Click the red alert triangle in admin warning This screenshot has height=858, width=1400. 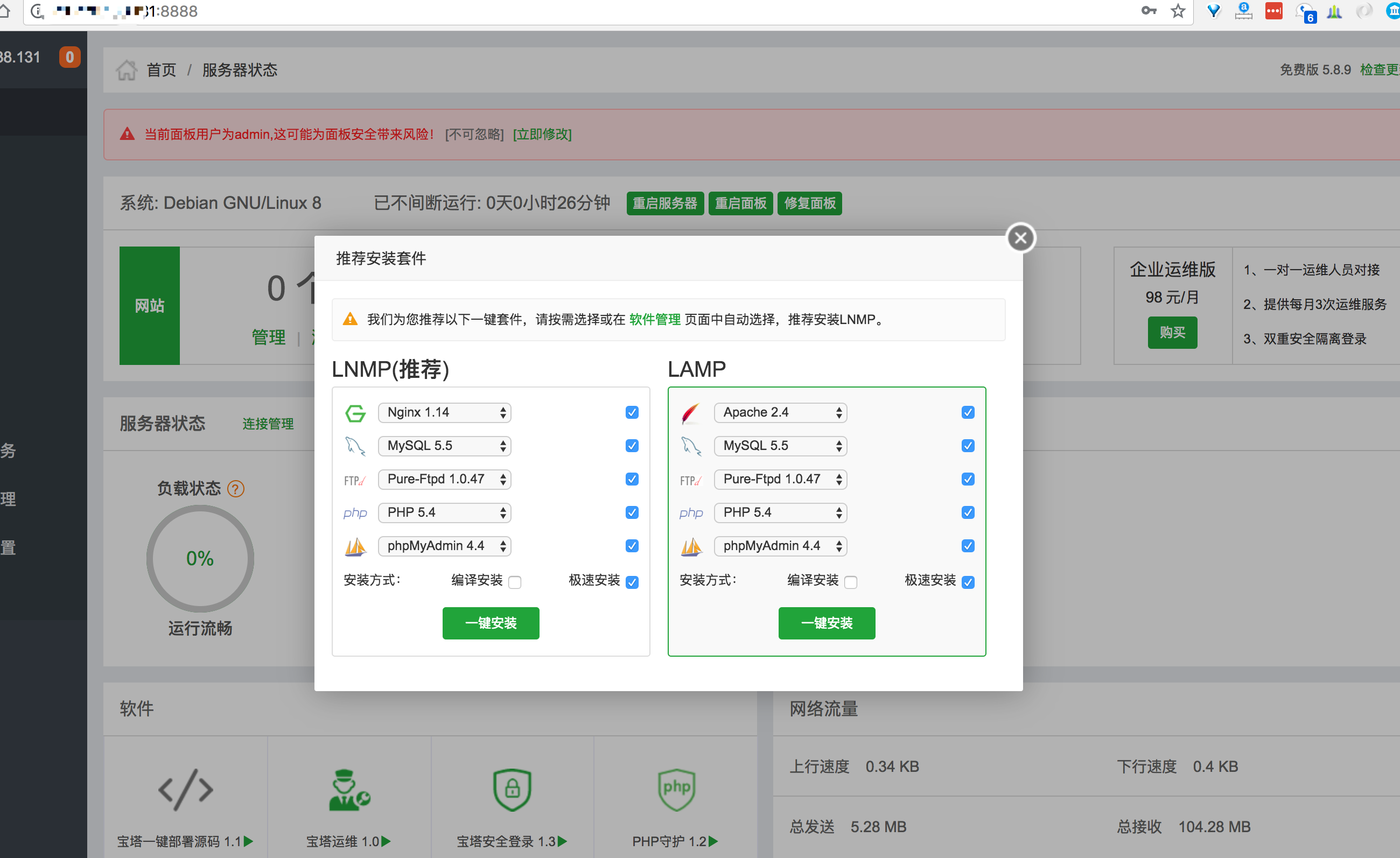coord(127,134)
